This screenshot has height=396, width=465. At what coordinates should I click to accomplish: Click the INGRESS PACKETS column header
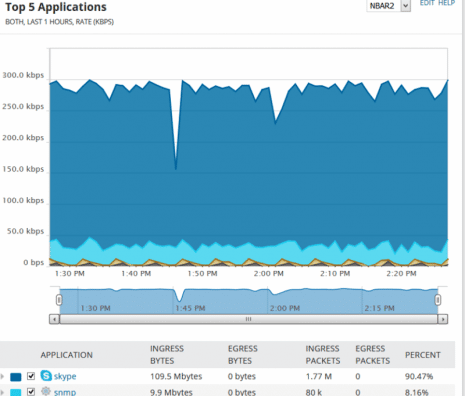(x=323, y=355)
